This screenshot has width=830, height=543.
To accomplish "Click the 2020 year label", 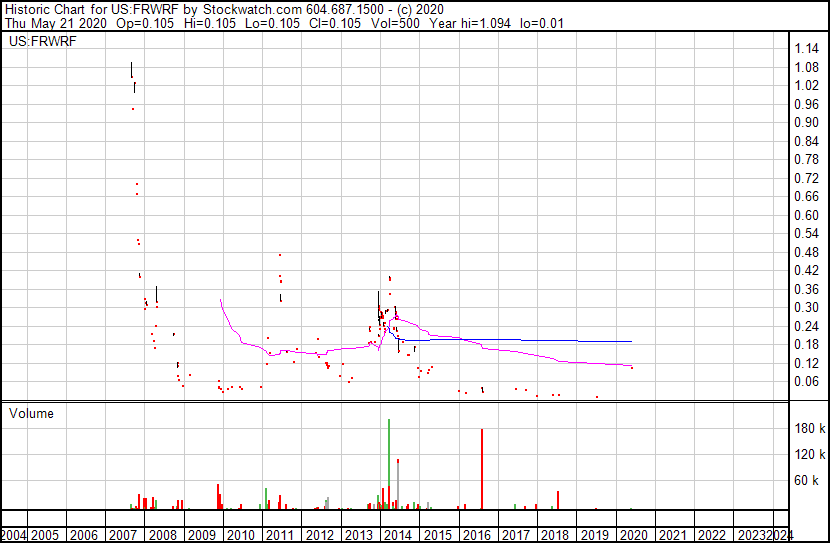I will pyautogui.click(x=634, y=535).
